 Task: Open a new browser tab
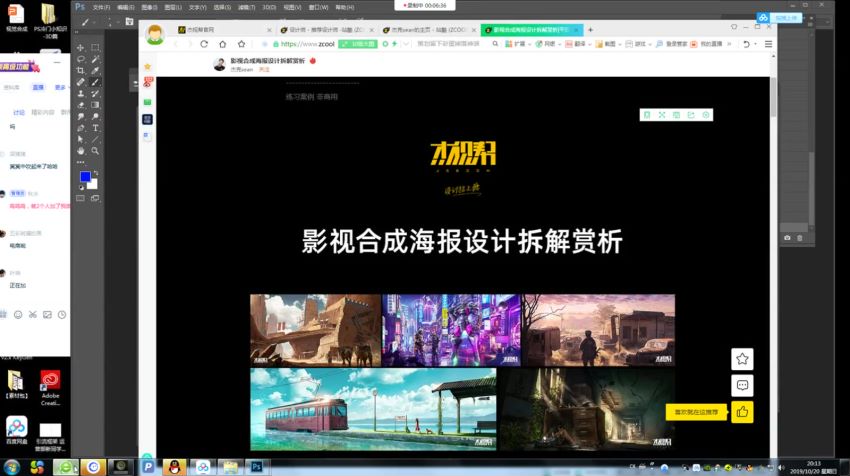[x=590, y=30]
